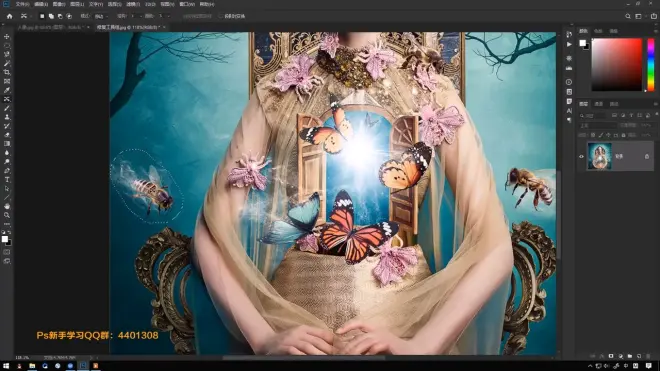
Task: Toggle Quick Mask mode button
Action: point(7,252)
